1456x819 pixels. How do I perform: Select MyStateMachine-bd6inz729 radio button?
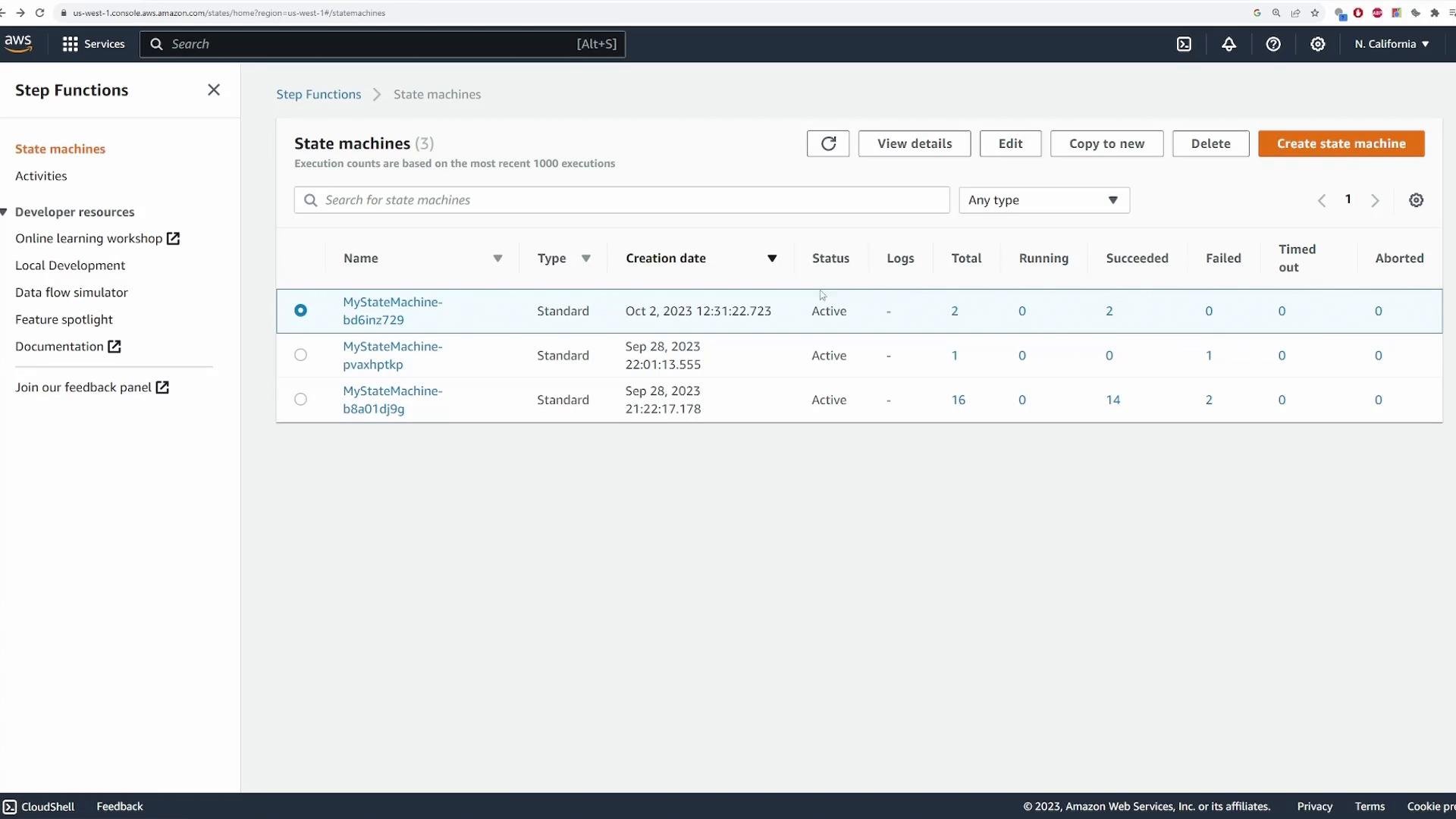click(x=300, y=310)
